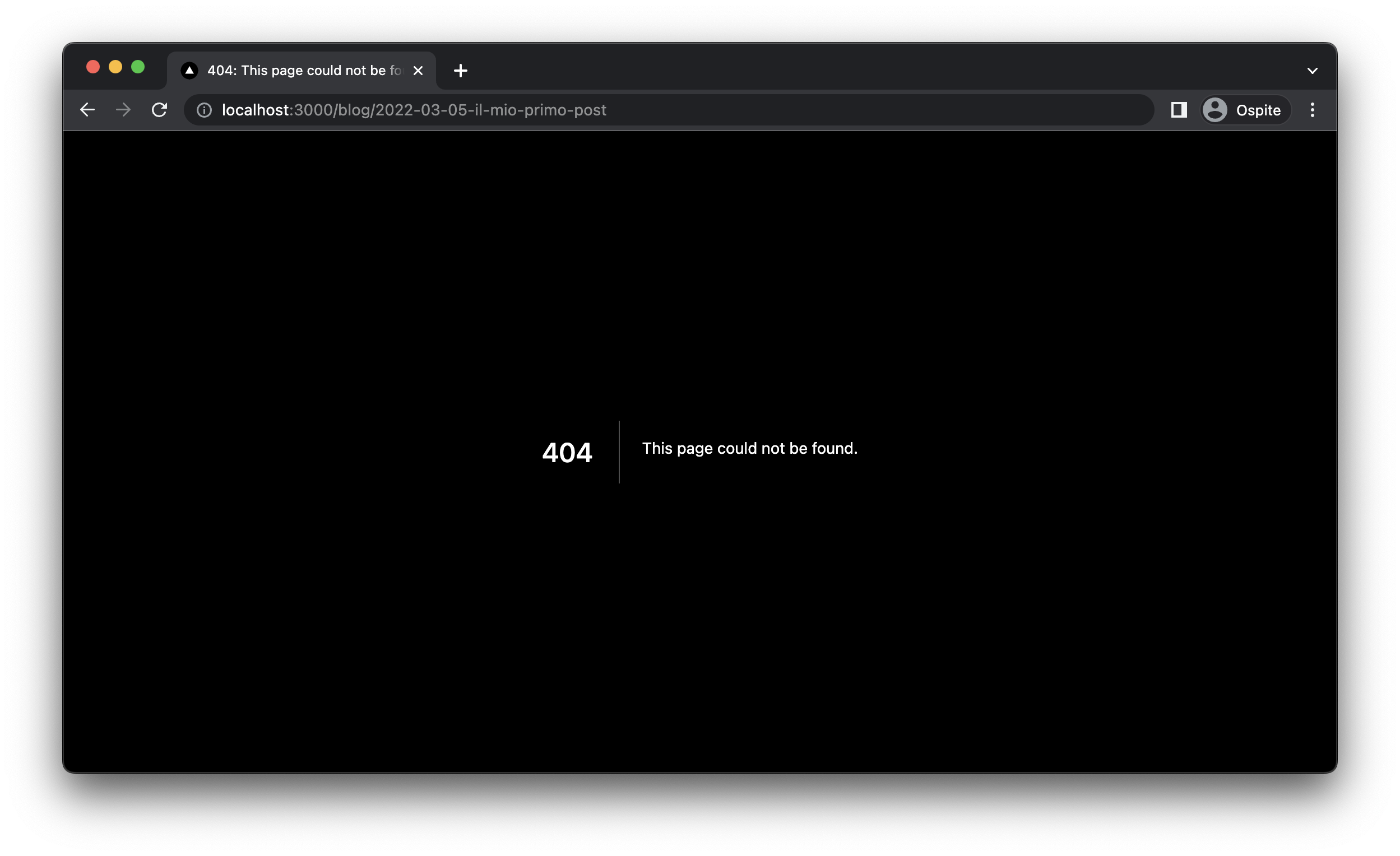The width and height of the screenshot is (1400, 856).
Task: Click 'This page could not be found.' text
Action: [749, 448]
